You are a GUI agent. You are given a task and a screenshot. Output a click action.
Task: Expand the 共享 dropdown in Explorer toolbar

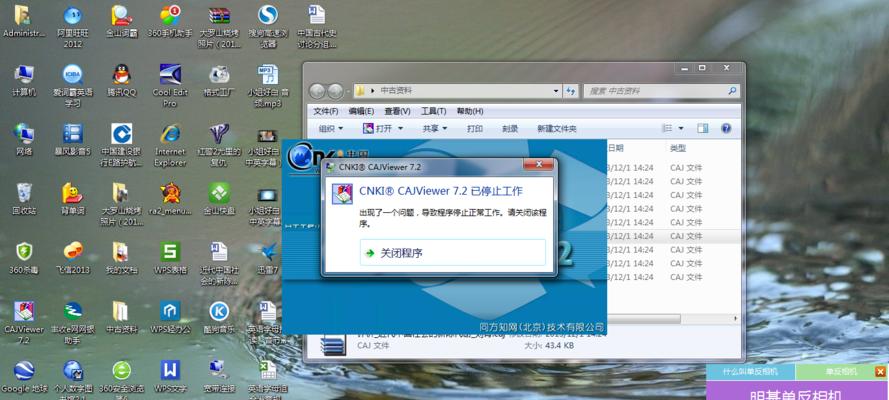tap(435, 129)
